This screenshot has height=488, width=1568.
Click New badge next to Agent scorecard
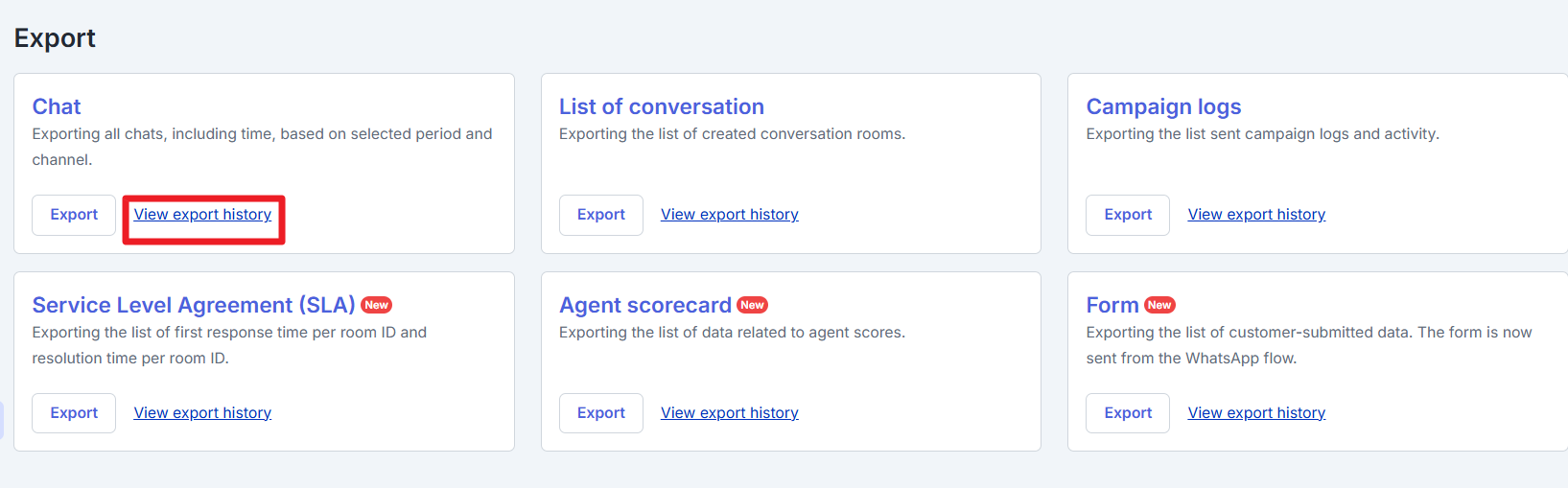(752, 306)
